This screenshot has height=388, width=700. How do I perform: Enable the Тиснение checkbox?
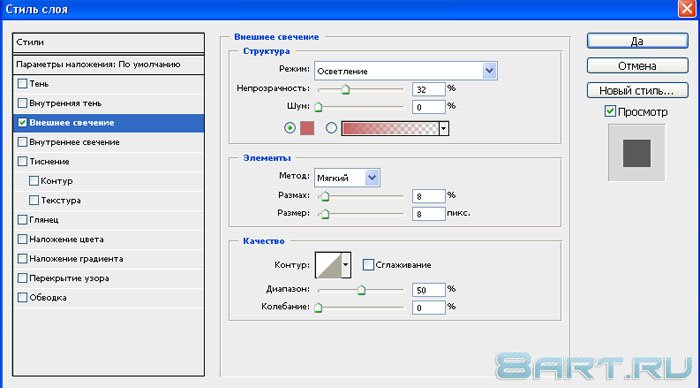coord(22,161)
